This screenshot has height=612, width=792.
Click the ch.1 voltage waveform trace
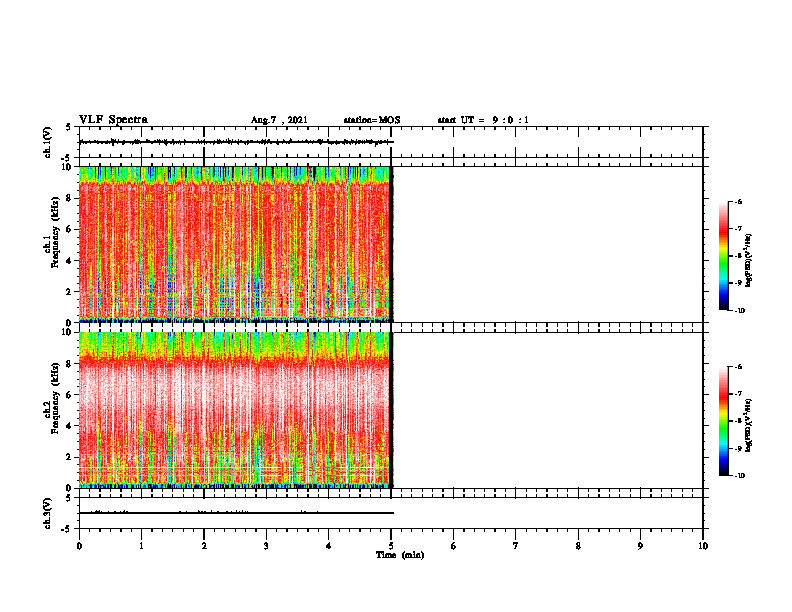(236, 142)
